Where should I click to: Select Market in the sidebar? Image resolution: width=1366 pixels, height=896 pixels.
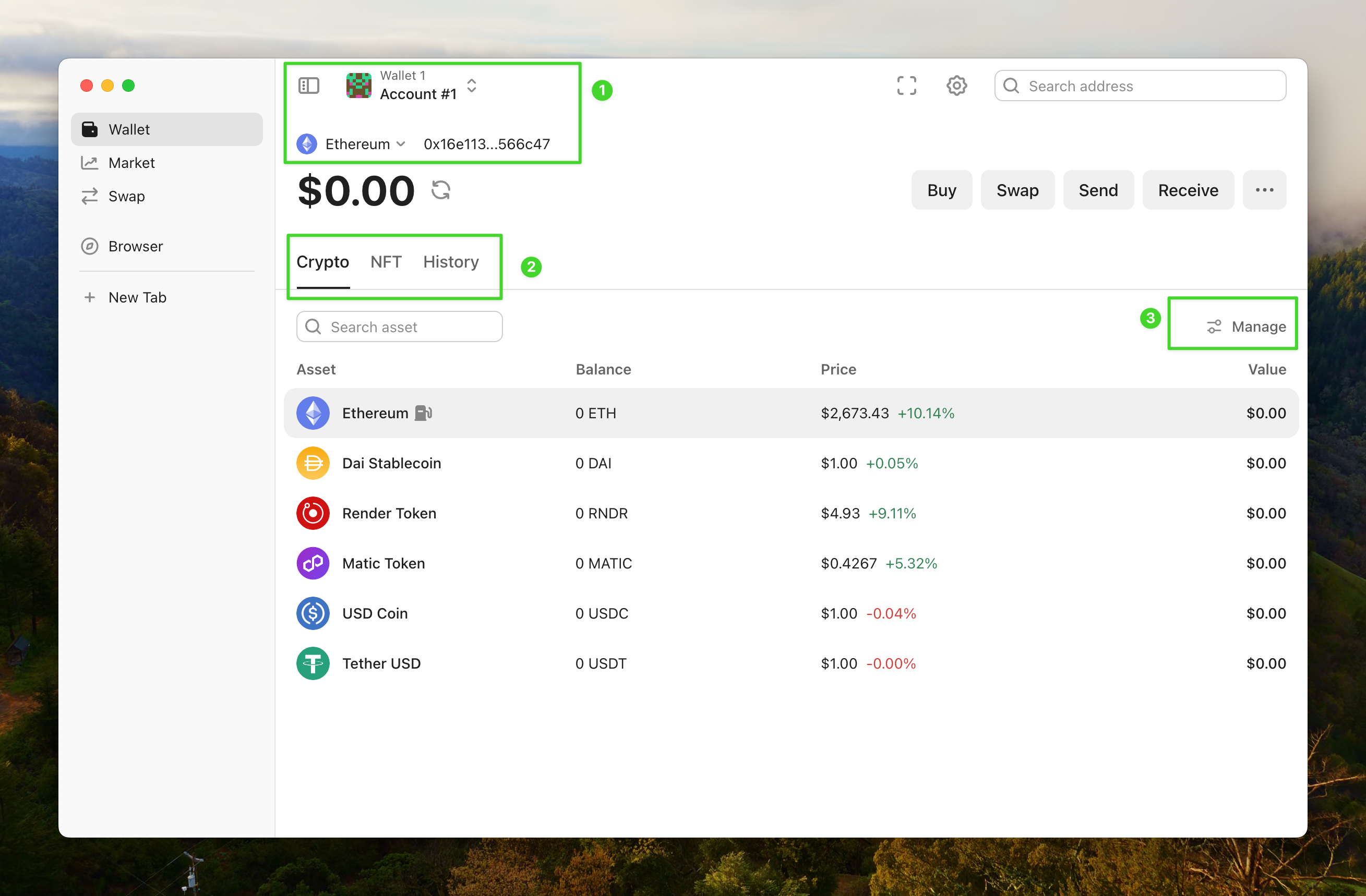[x=167, y=163]
